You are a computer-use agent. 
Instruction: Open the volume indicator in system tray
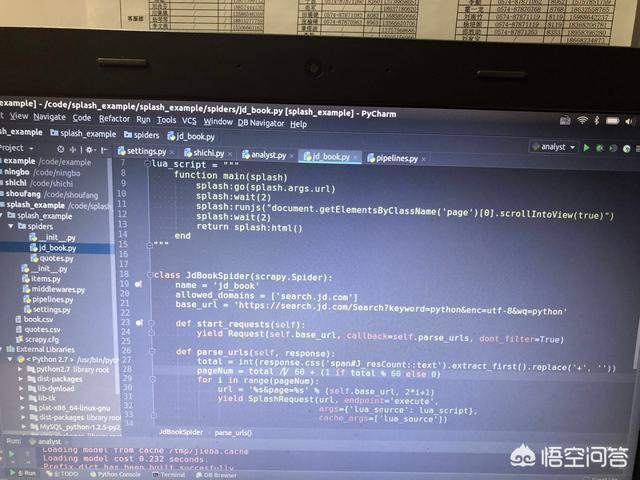tap(628, 121)
